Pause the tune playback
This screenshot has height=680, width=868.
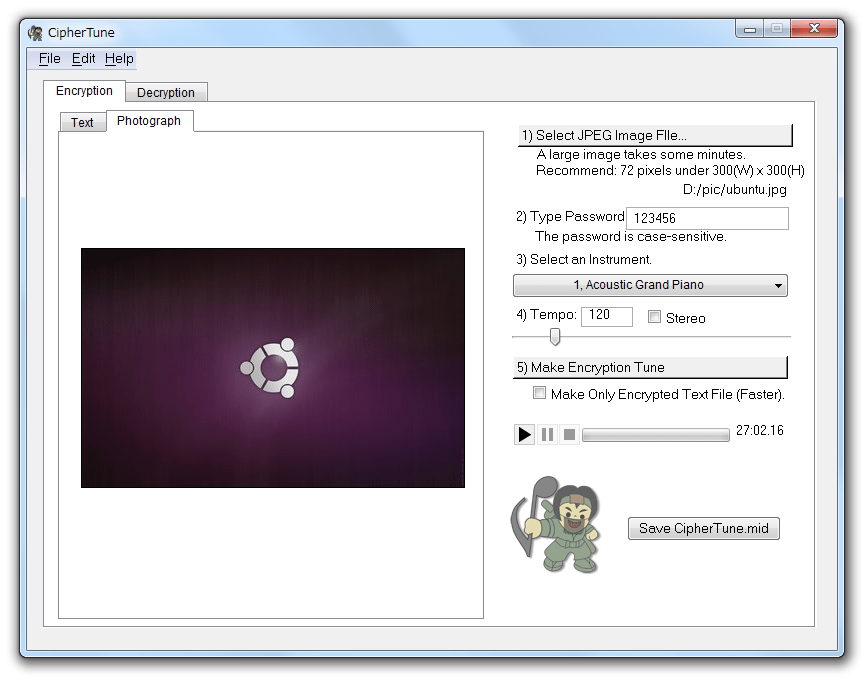(x=547, y=434)
